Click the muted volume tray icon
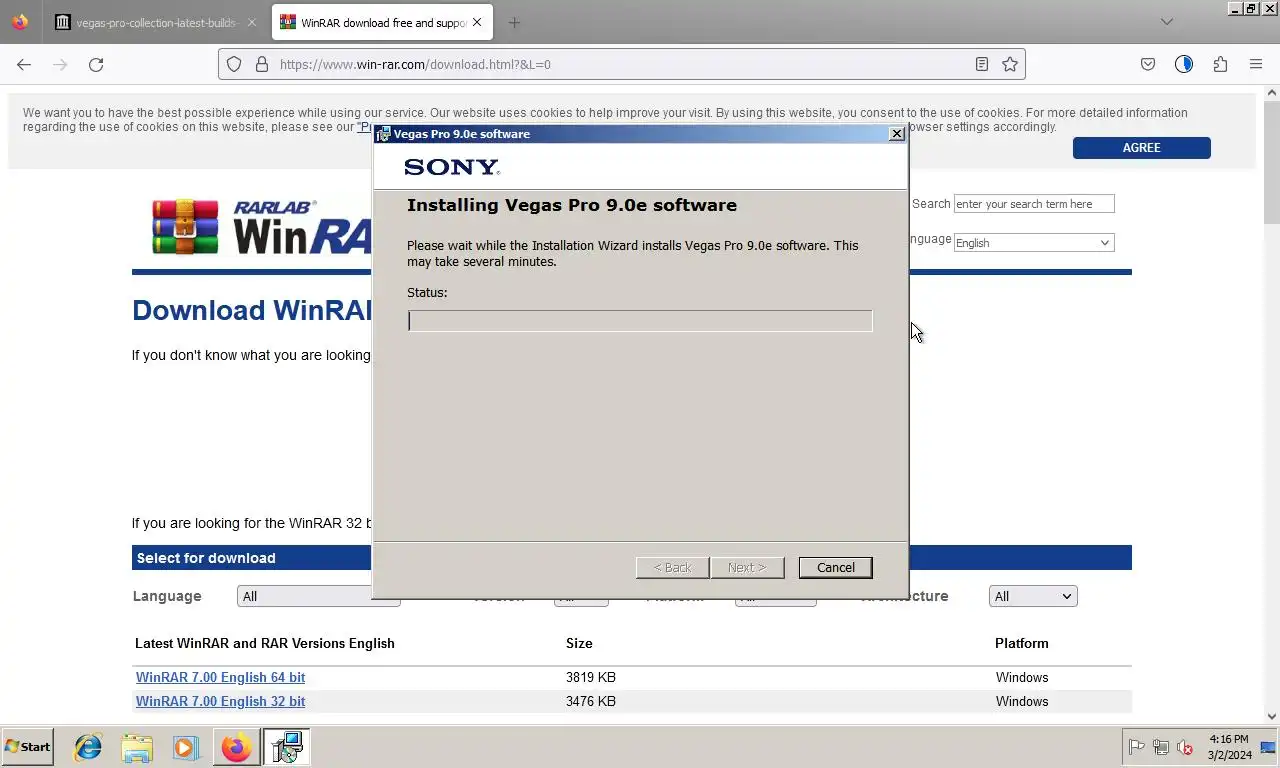Screen dimensions: 1280x768 [1185, 747]
